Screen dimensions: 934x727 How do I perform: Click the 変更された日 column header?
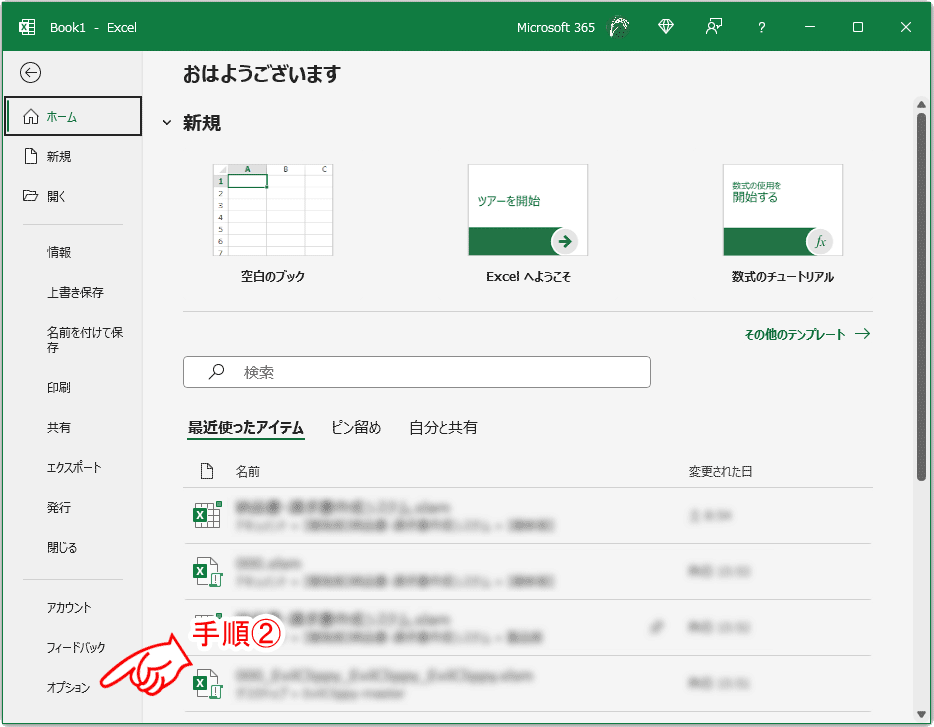coord(720,471)
